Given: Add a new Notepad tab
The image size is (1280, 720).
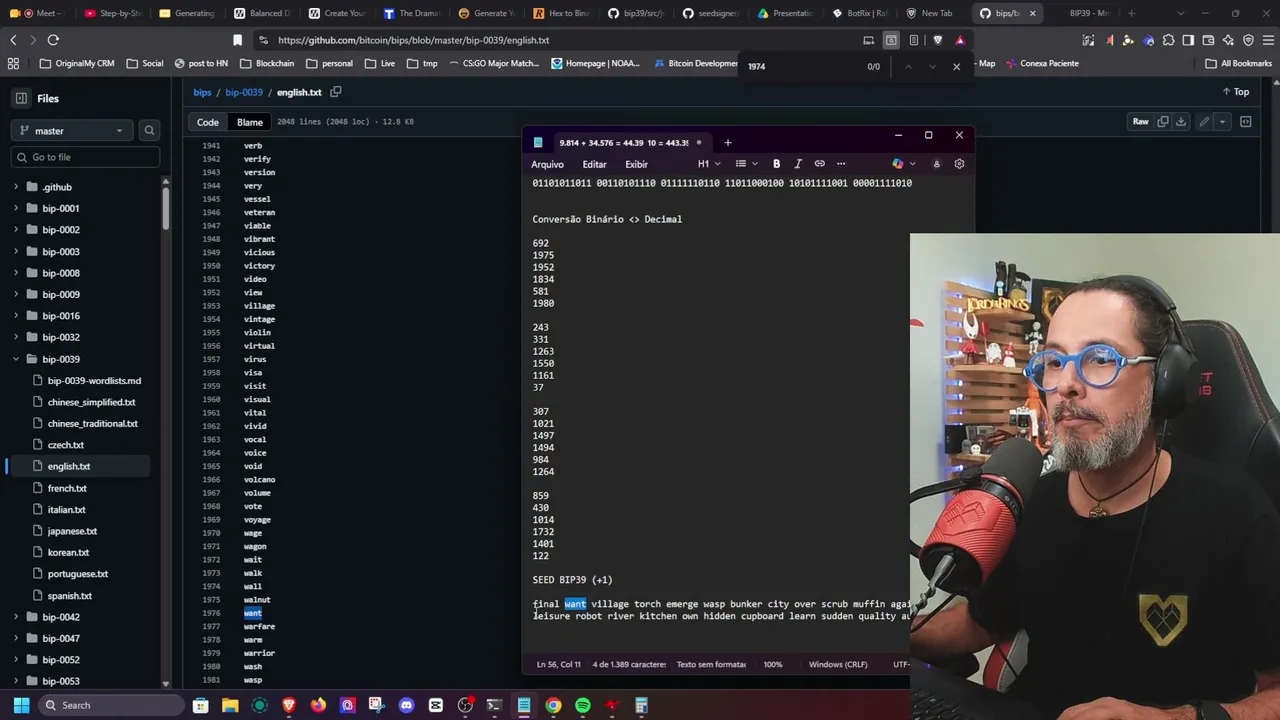Looking at the screenshot, I should click(728, 142).
